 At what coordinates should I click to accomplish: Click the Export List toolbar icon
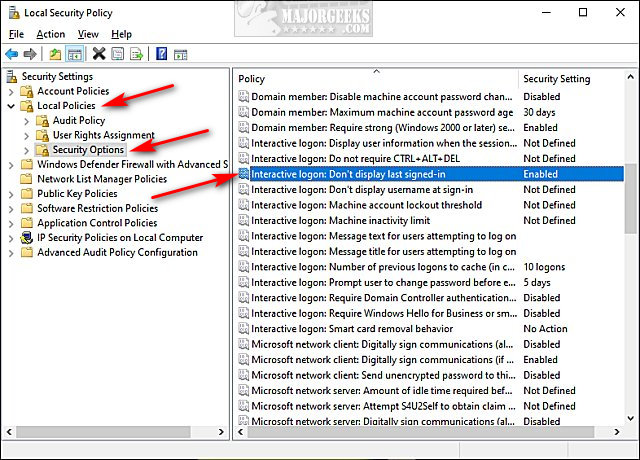pos(136,54)
